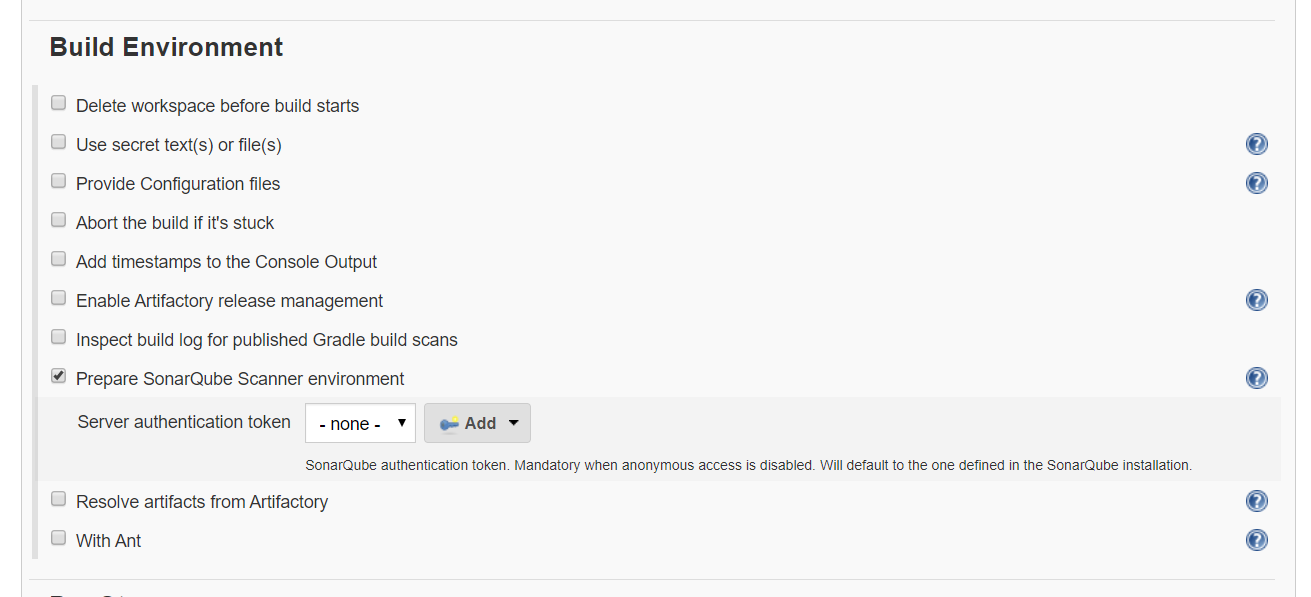Image resolution: width=1311 pixels, height=597 pixels.
Task: Enable Delete workspace before build starts
Action: tap(59, 103)
